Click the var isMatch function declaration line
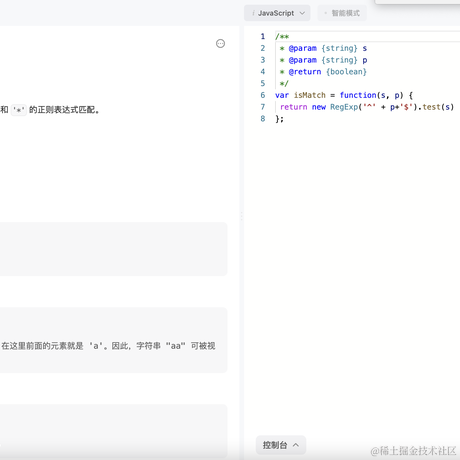 (344, 95)
